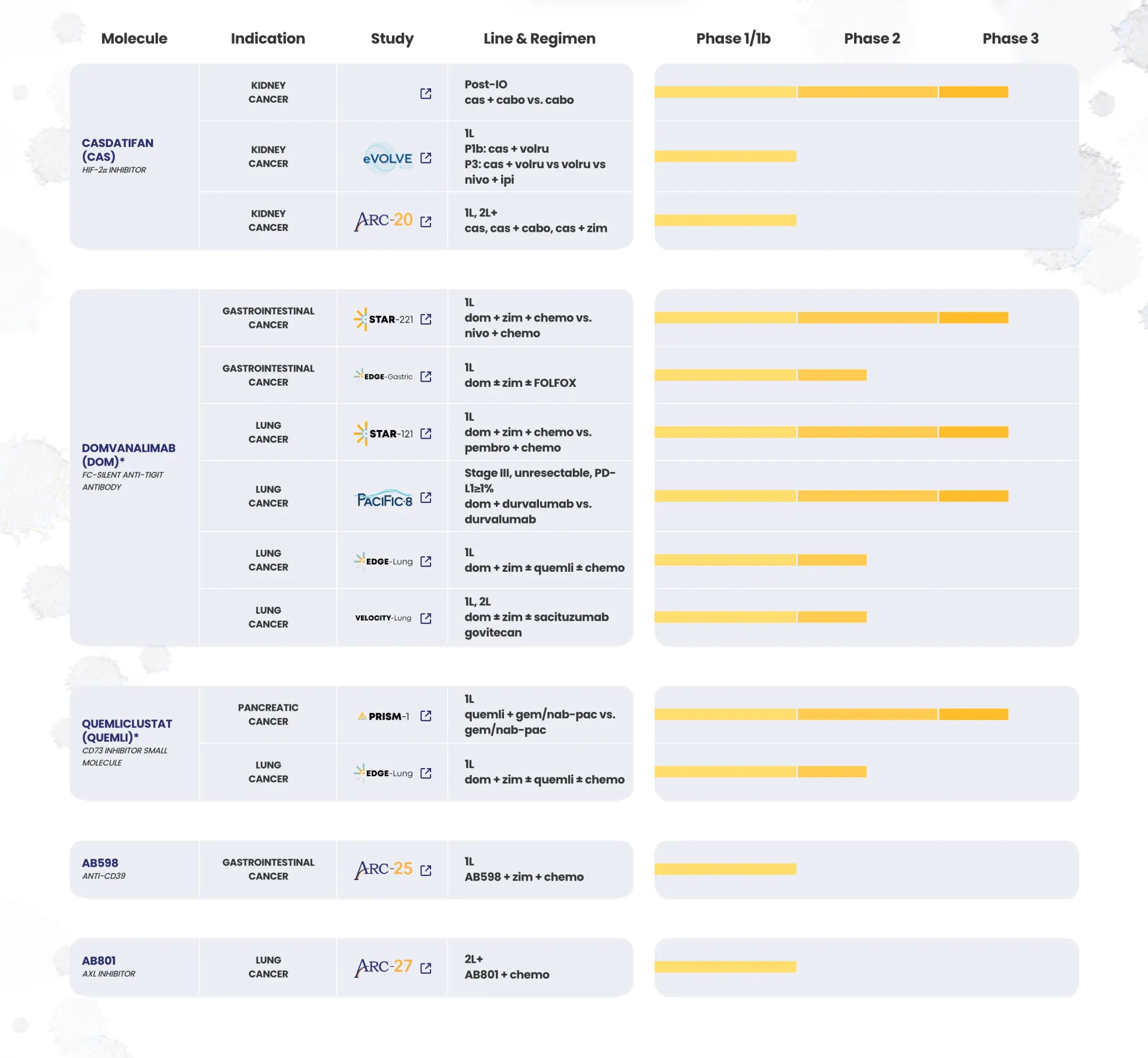Click the Phase 2 column header
1148x1058 pixels.
pos(872,38)
